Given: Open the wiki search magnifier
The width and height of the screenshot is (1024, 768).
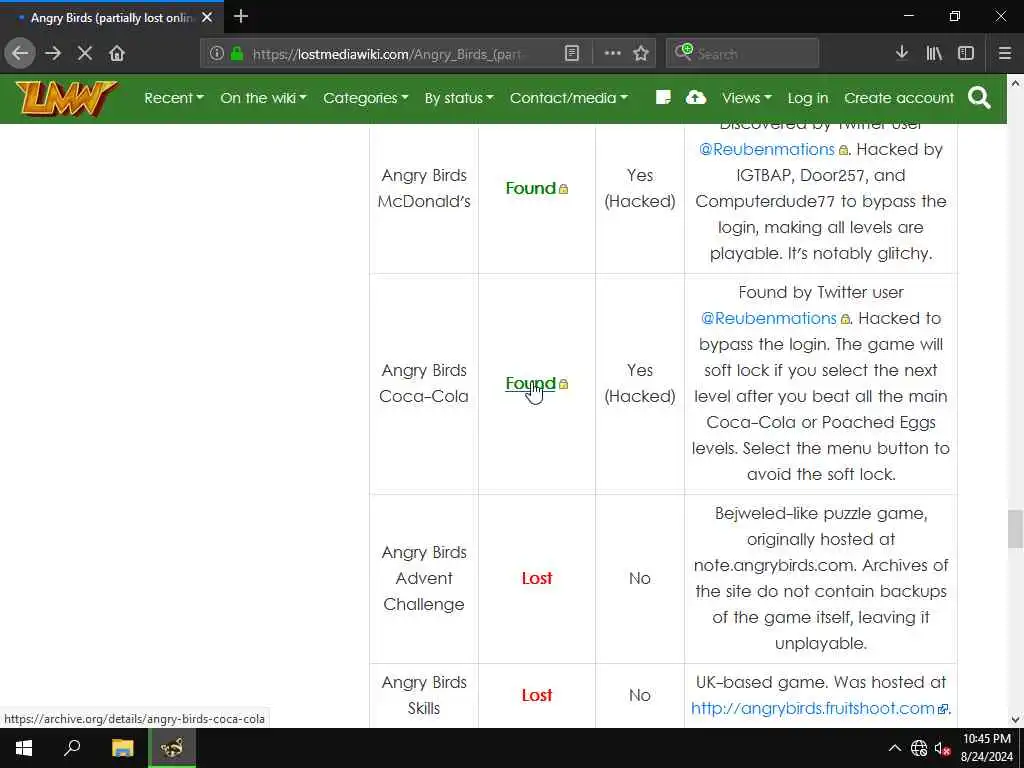Looking at the screenshot, I should (x=980, y=98).
